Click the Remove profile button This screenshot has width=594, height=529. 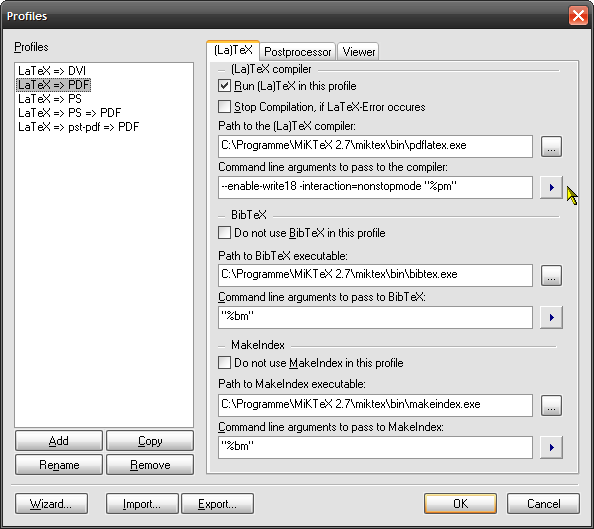(x=150, y=465)
